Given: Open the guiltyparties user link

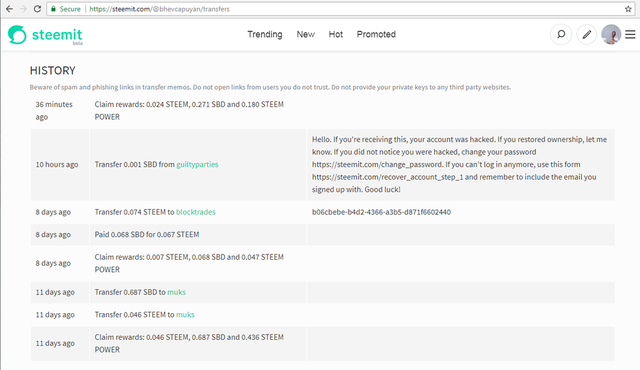Looking at the screenshot, I should [197, 164].
